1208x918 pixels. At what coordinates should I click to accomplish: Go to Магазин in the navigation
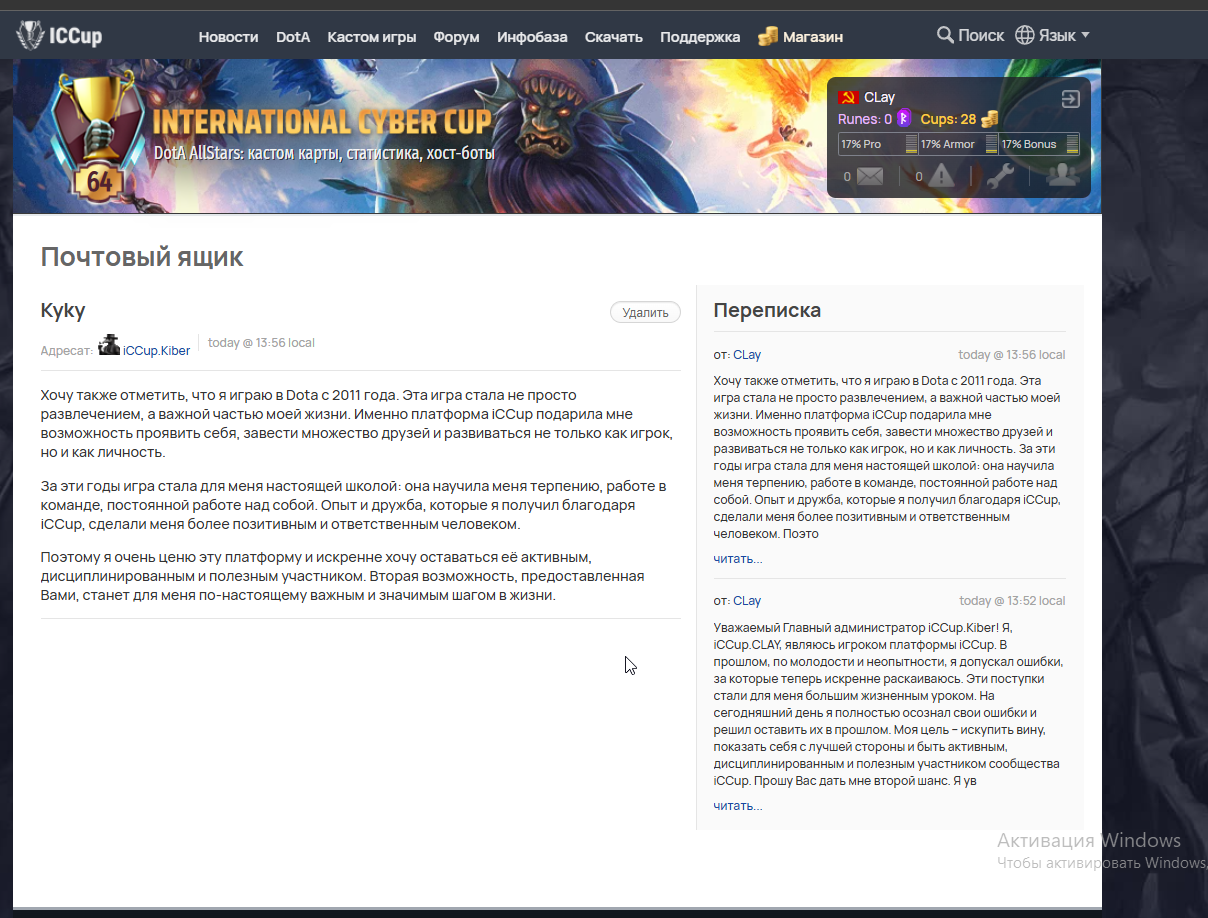pyautogui.click(x=800, y=36)
